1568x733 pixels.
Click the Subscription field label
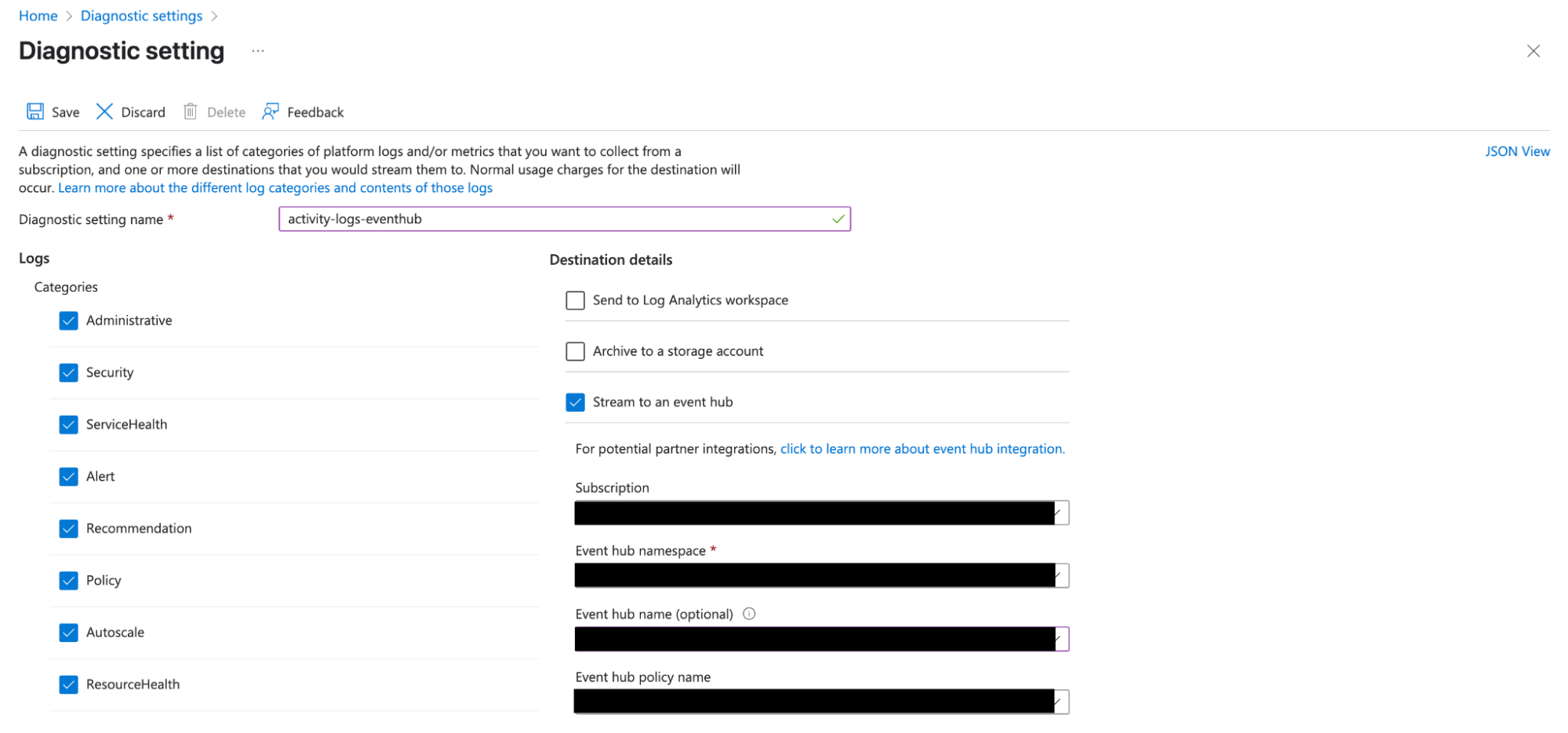coord(613,488)
